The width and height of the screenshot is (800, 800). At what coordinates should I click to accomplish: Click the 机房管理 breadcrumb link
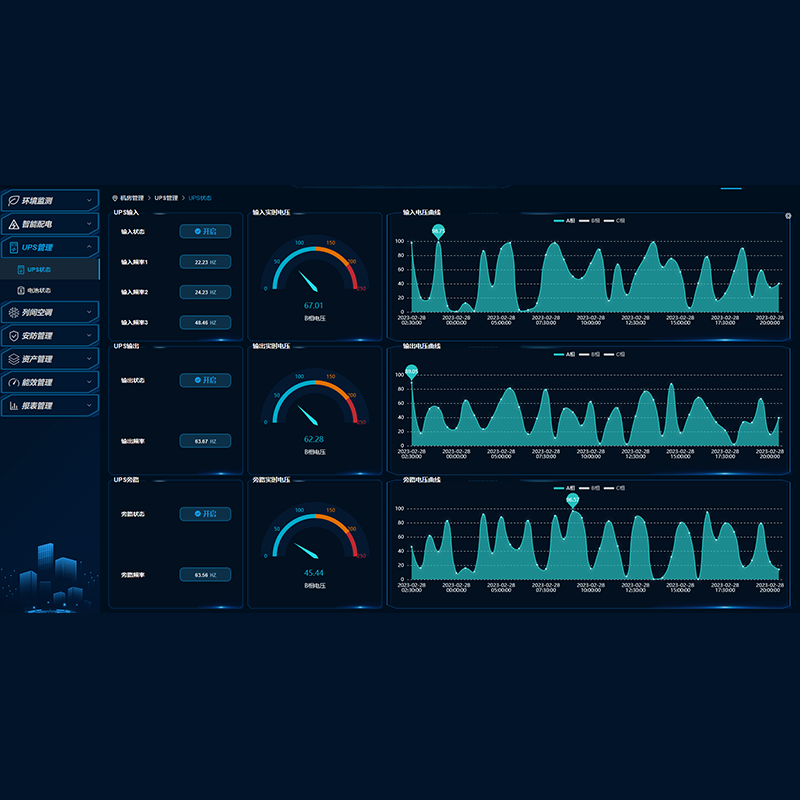click(x=132, y=198)
